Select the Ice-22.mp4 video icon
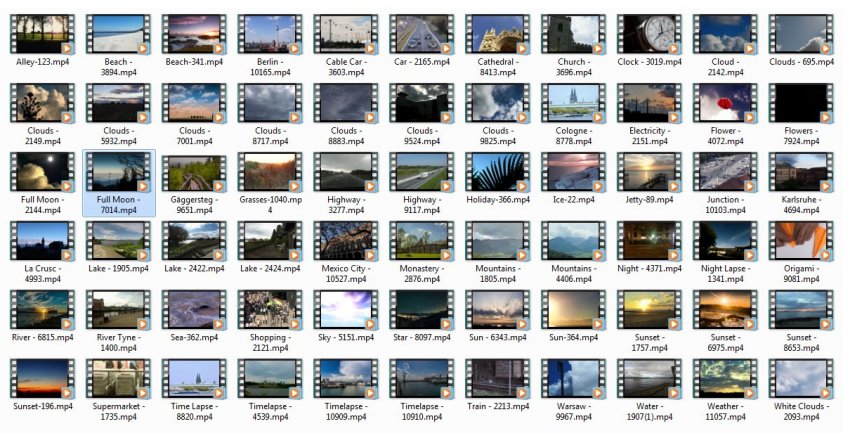 point(574,172)
